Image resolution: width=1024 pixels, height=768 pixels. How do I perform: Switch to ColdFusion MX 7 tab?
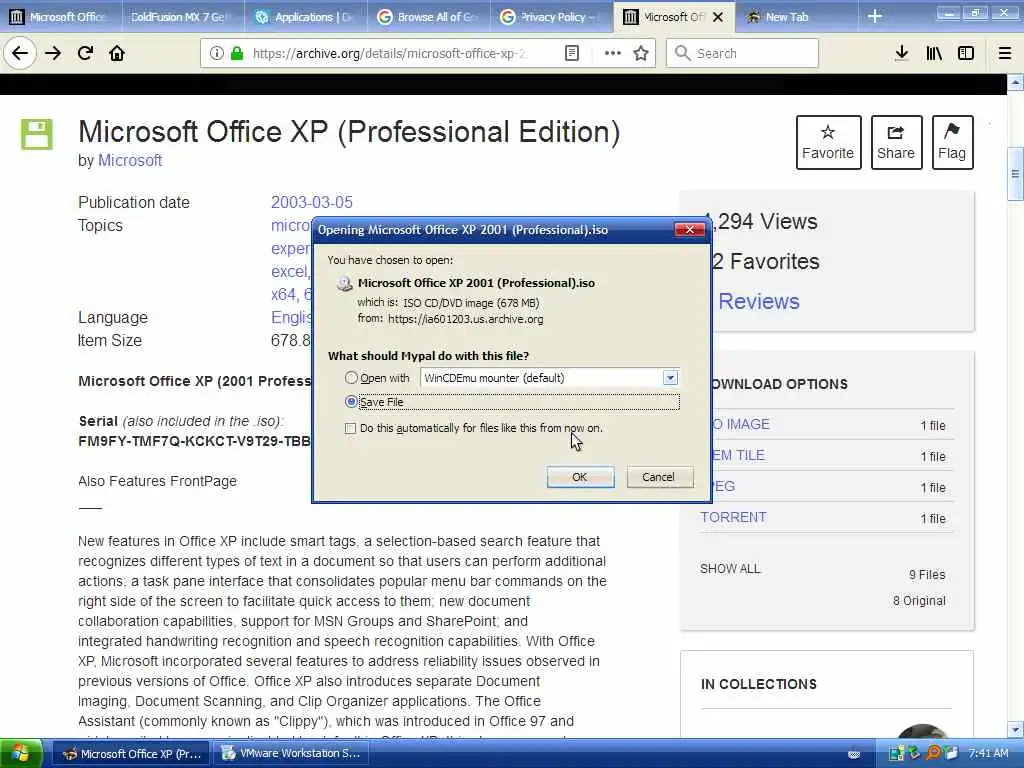click(182, 17)
